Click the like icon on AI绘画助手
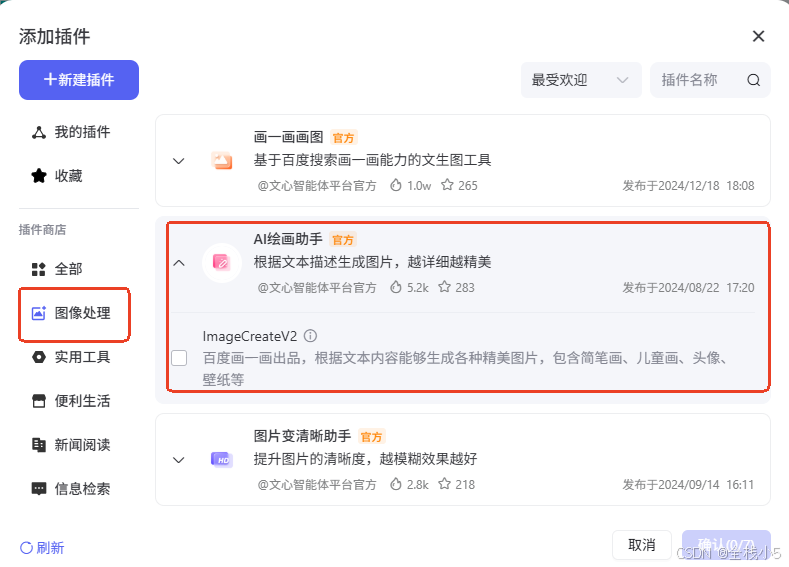 tap(396, 287)
